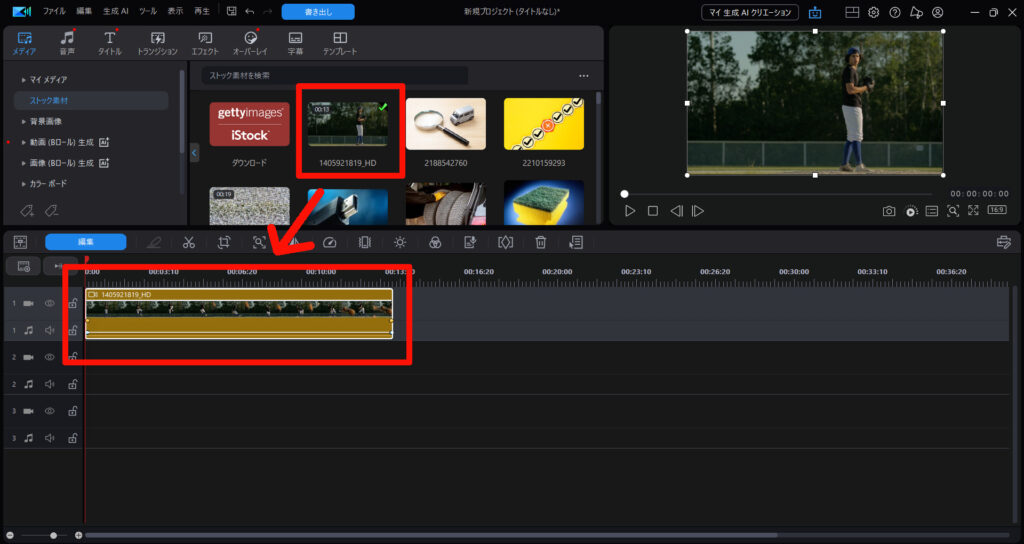The height and width of the screenshot is (544, 1024).
Task: Switch to the トランジション tab
Action: 157,43
